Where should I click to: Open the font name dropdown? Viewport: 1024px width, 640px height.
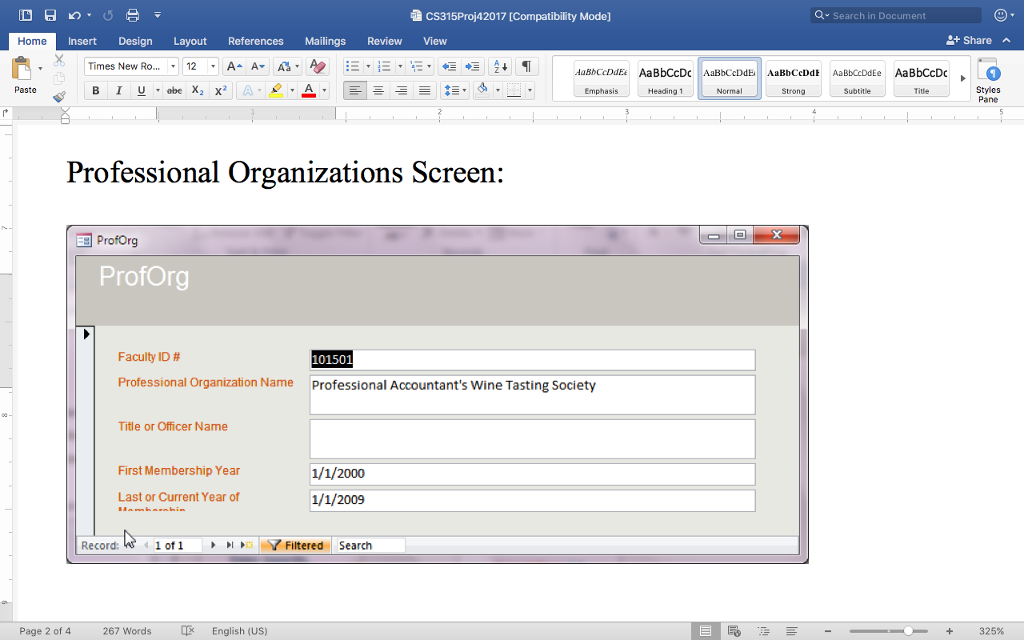coord(173,66)
